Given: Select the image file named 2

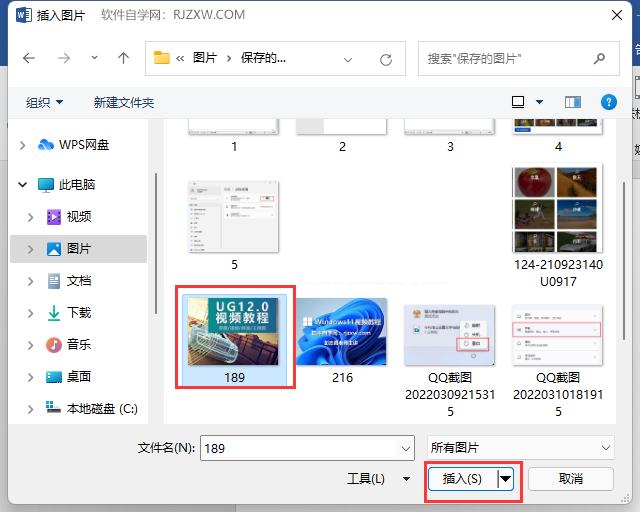Looking at the screenshot, I should [342, 136].
